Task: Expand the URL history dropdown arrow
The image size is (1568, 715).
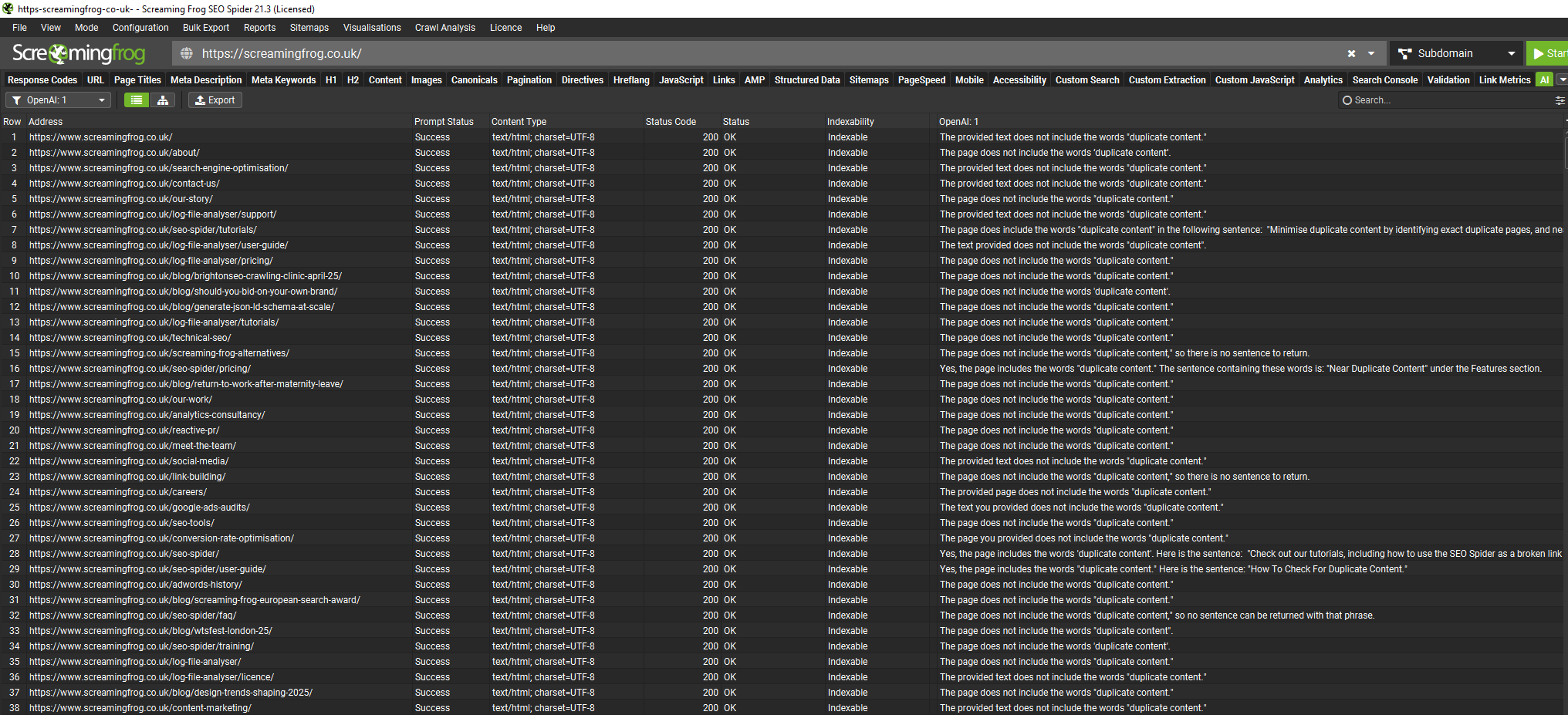Action: point(1371,54)
